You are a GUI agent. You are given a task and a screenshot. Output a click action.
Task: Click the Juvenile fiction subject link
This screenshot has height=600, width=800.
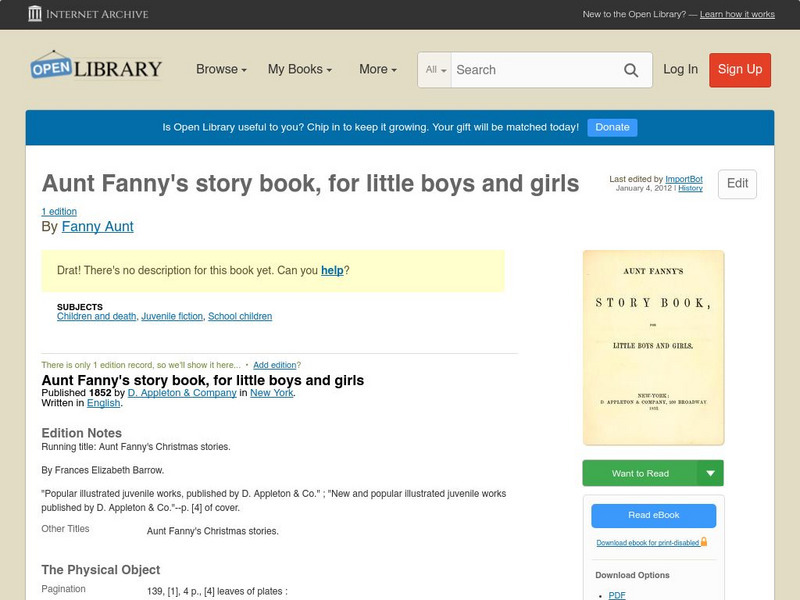172,316
